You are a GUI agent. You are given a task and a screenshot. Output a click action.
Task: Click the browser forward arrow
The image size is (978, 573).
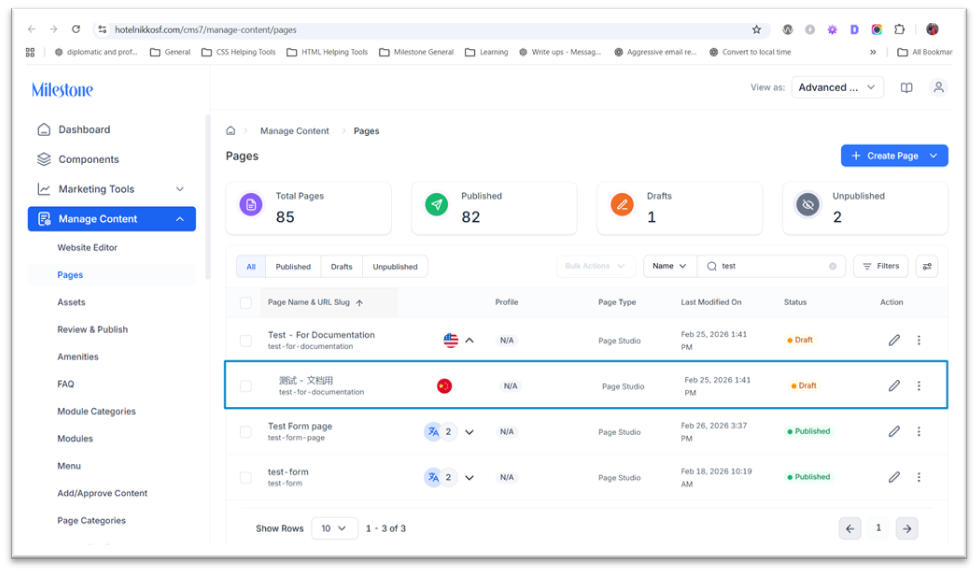point(54,29)
